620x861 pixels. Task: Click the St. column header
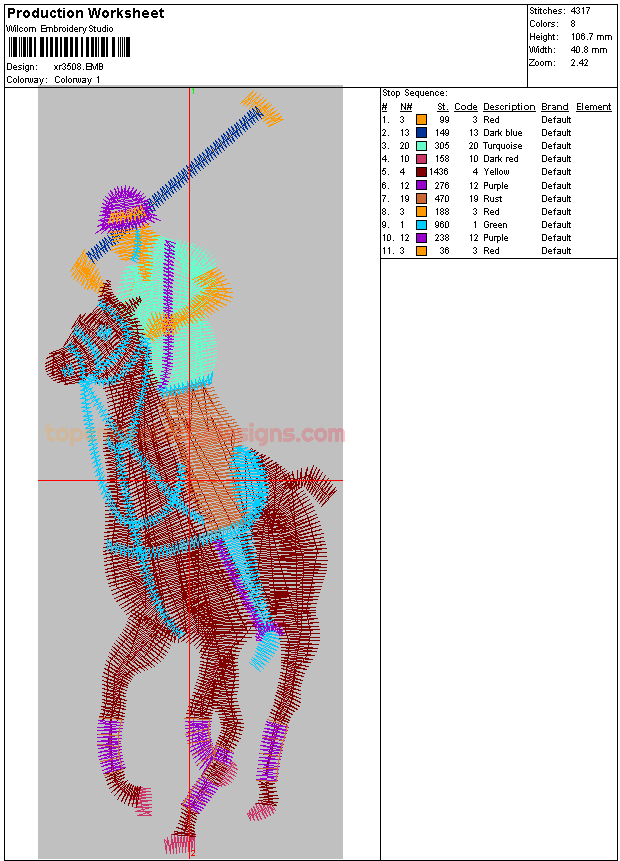[443, 107]
